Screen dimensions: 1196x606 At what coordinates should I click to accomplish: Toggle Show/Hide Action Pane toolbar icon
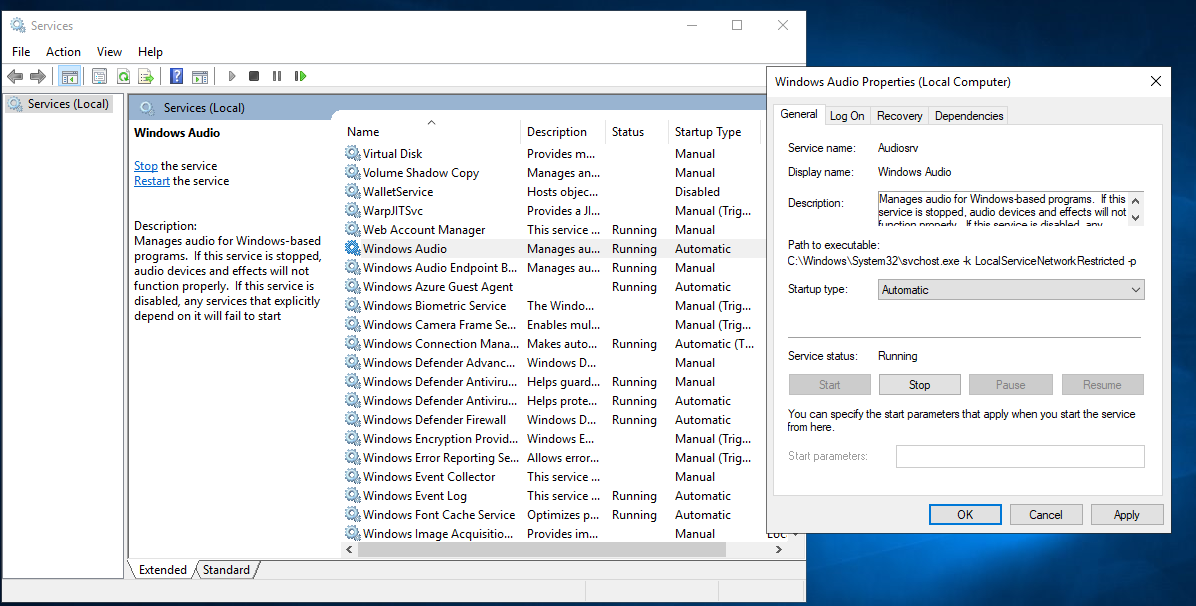(x=200, y=76)
